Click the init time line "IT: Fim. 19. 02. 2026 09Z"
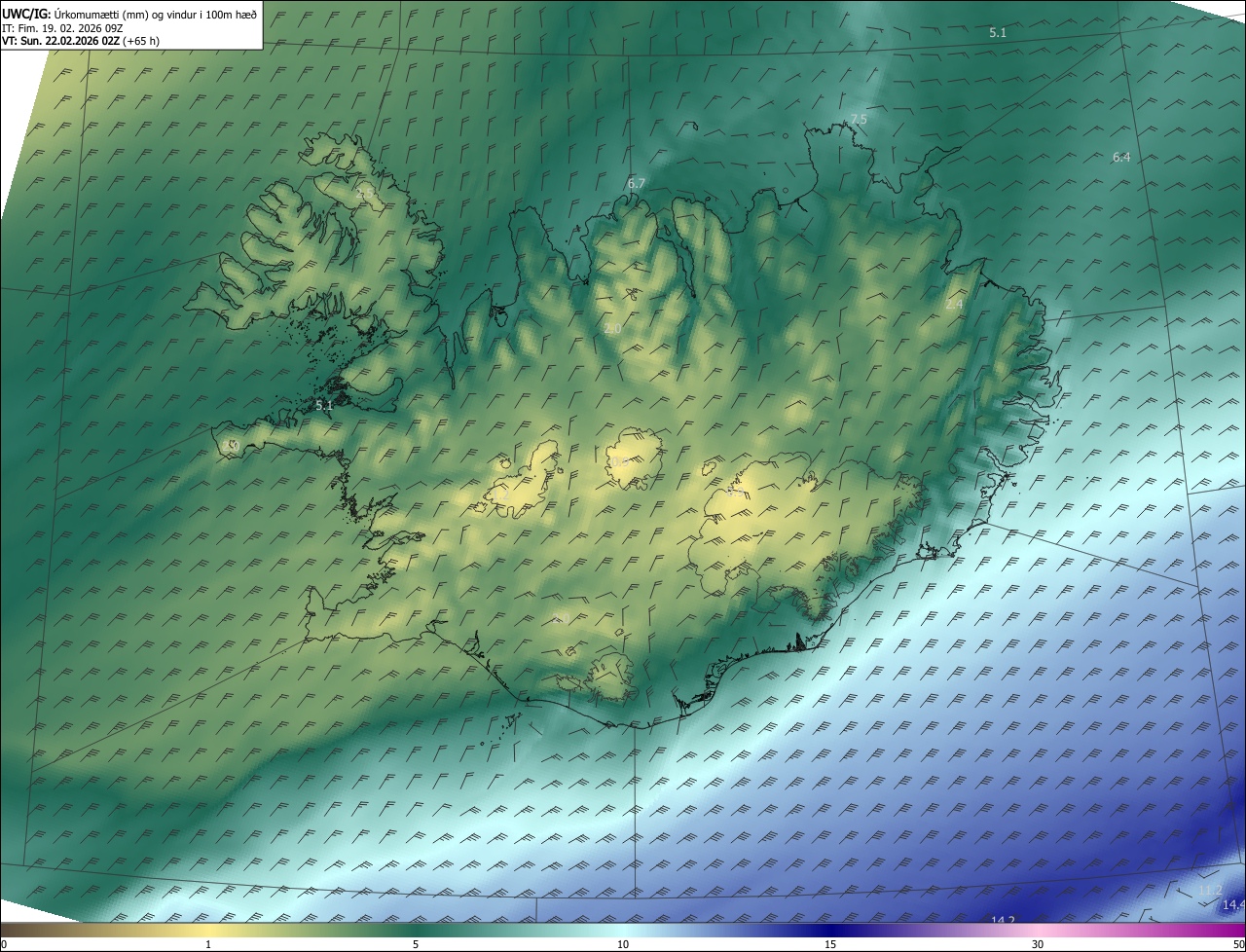The height and width of the screenshot is (952, 1246). 62,28
